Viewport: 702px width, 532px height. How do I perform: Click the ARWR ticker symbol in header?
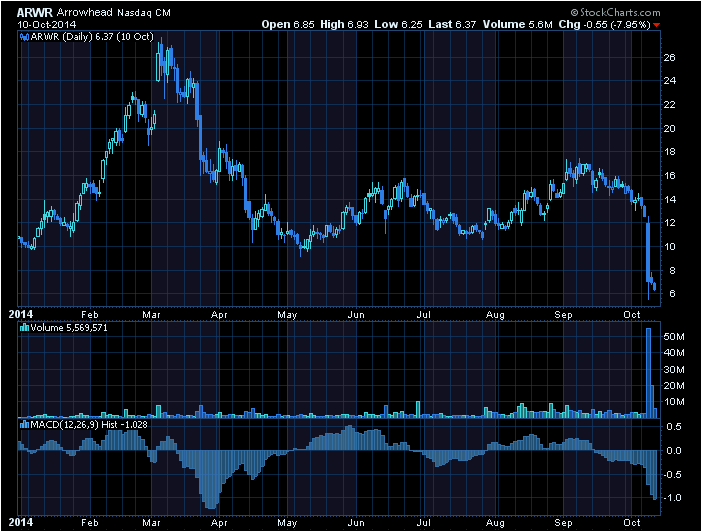click(x=34, y=13)
